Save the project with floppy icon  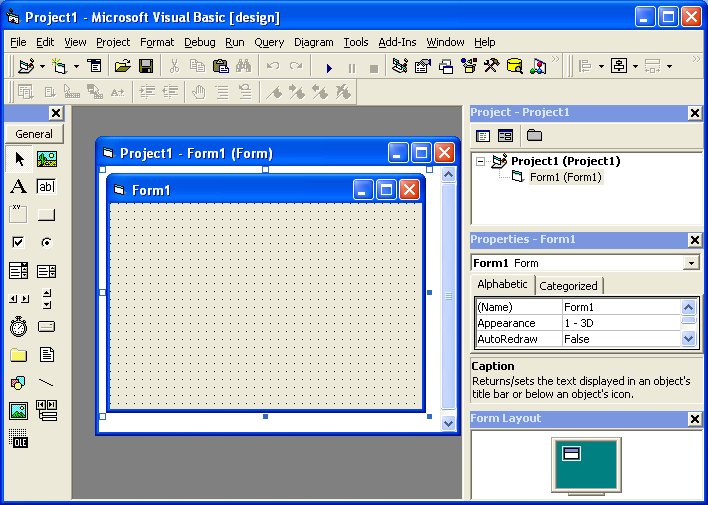point(146,66)
